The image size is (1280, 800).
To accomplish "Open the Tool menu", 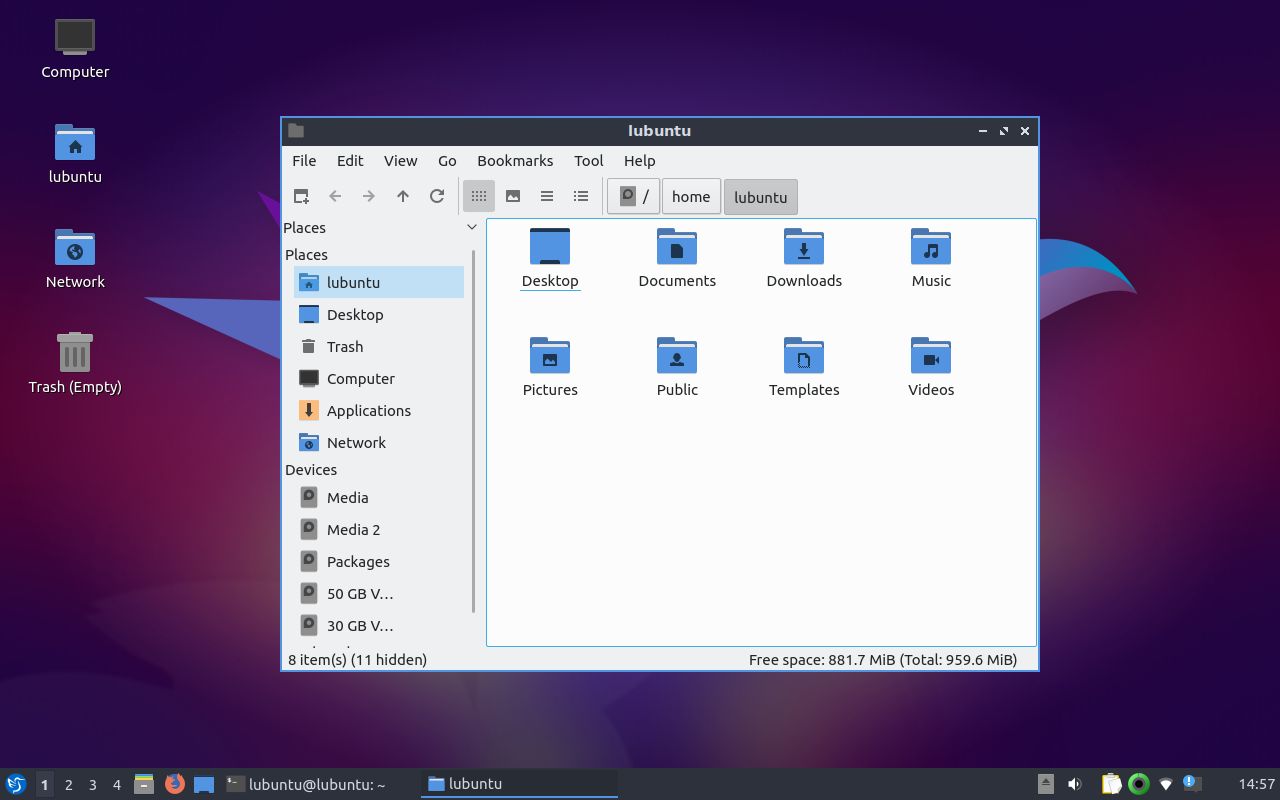I will coord(589,160).
